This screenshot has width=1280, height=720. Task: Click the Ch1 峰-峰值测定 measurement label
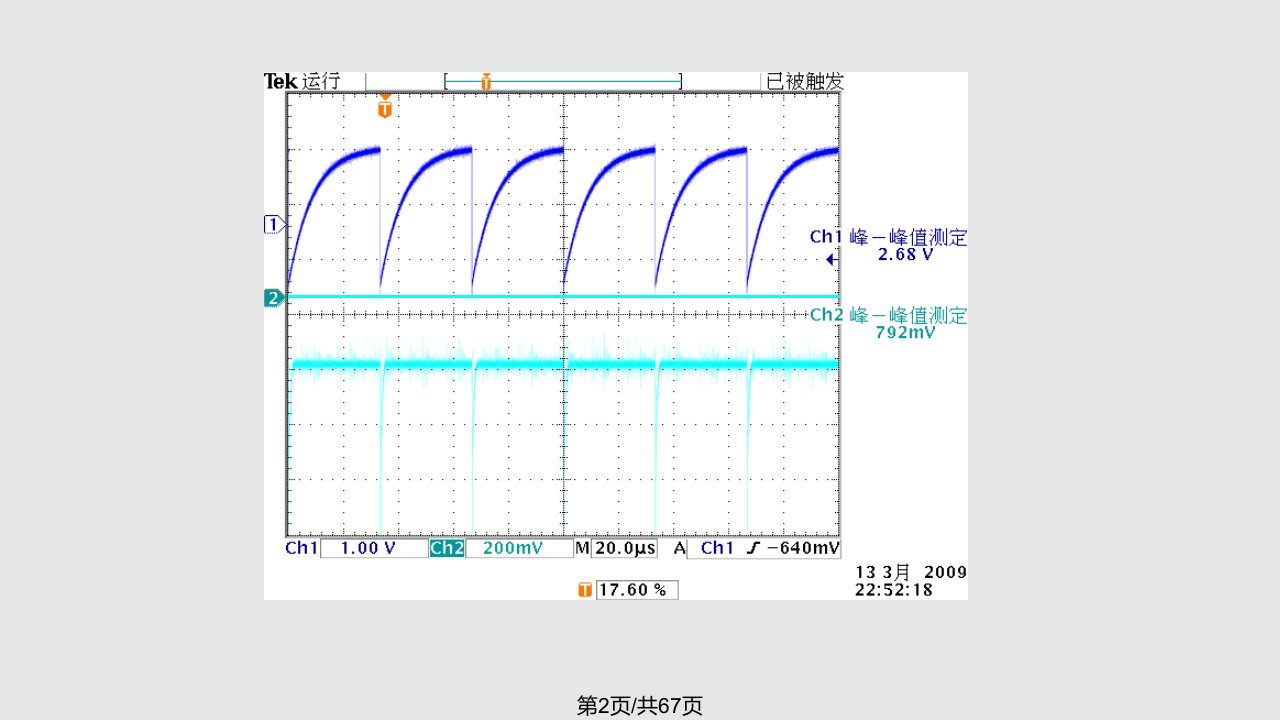tap(888, 238)
